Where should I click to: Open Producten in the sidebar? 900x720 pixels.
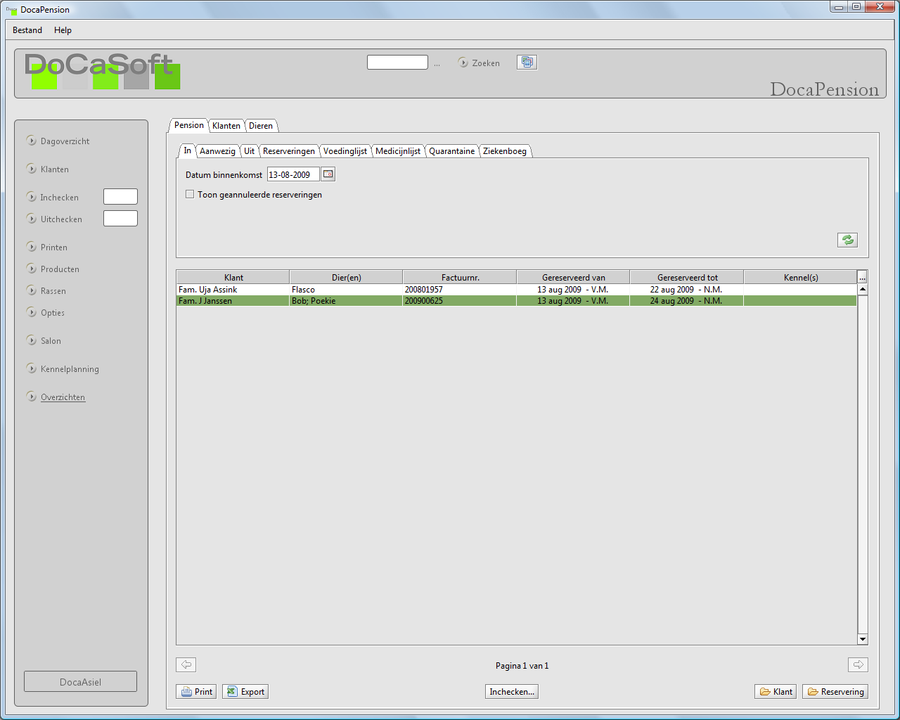point(60,269)
